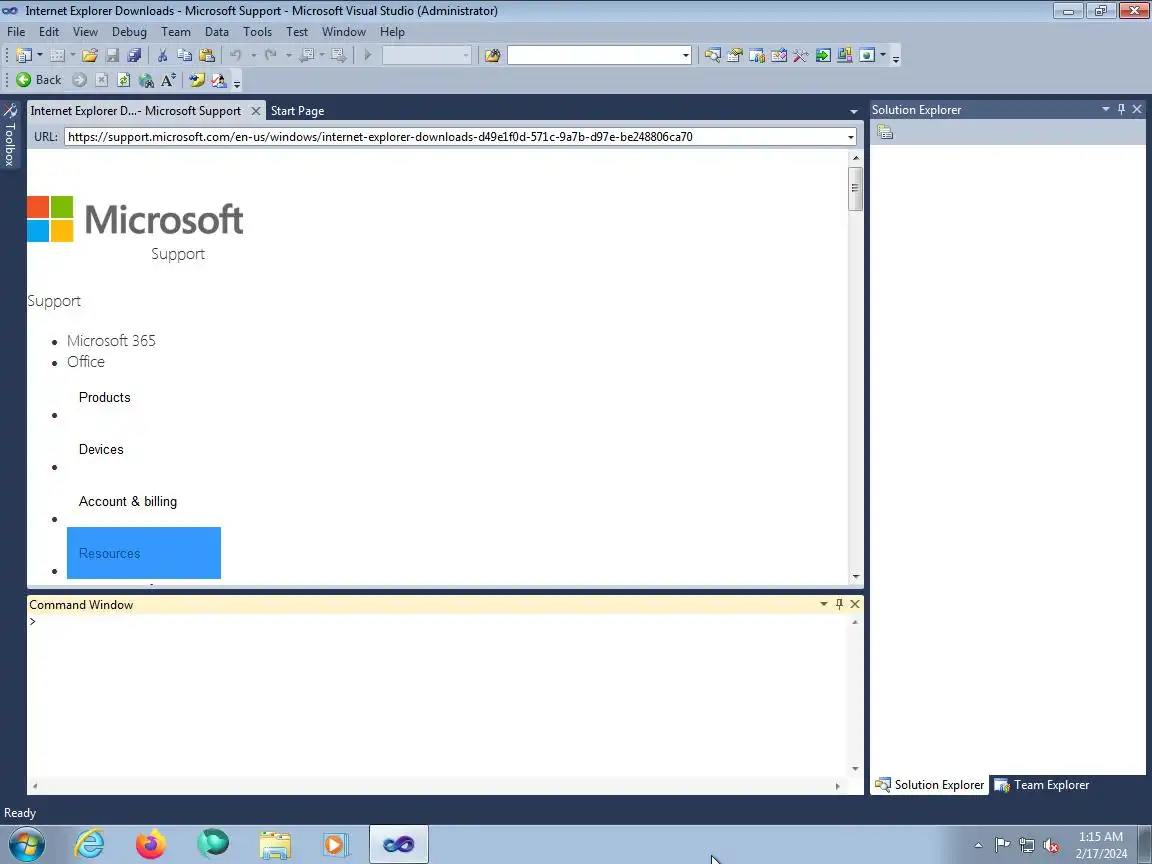
Task: Click the web page vertical scrollbar thumb
Action: (x=854, y=189)
